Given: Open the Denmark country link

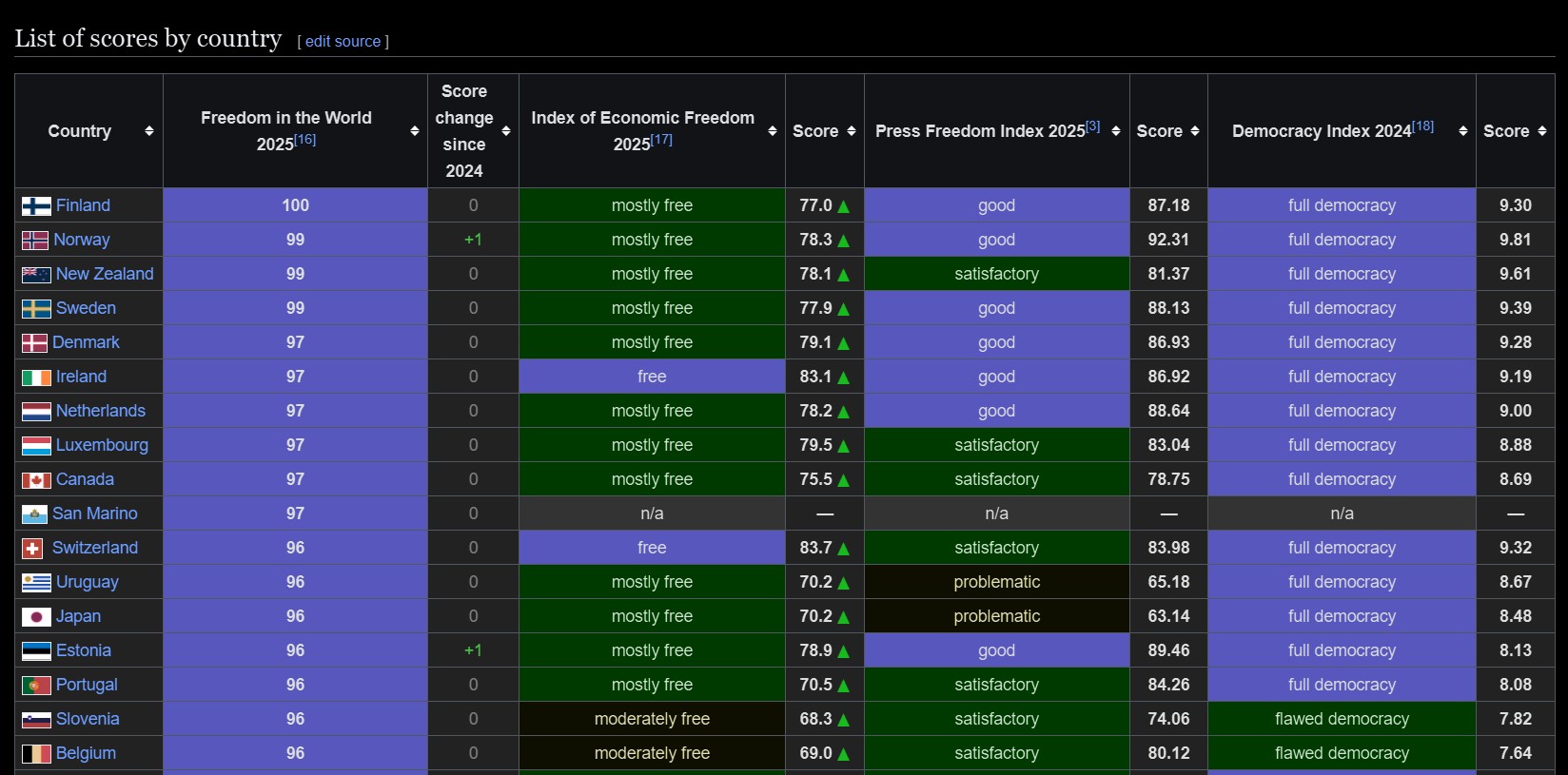Looking at the screenshot, I should [86, 342].
